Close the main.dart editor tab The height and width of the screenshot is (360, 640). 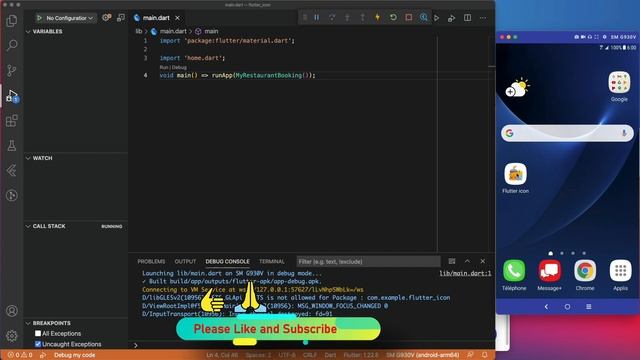pos(177,18)
